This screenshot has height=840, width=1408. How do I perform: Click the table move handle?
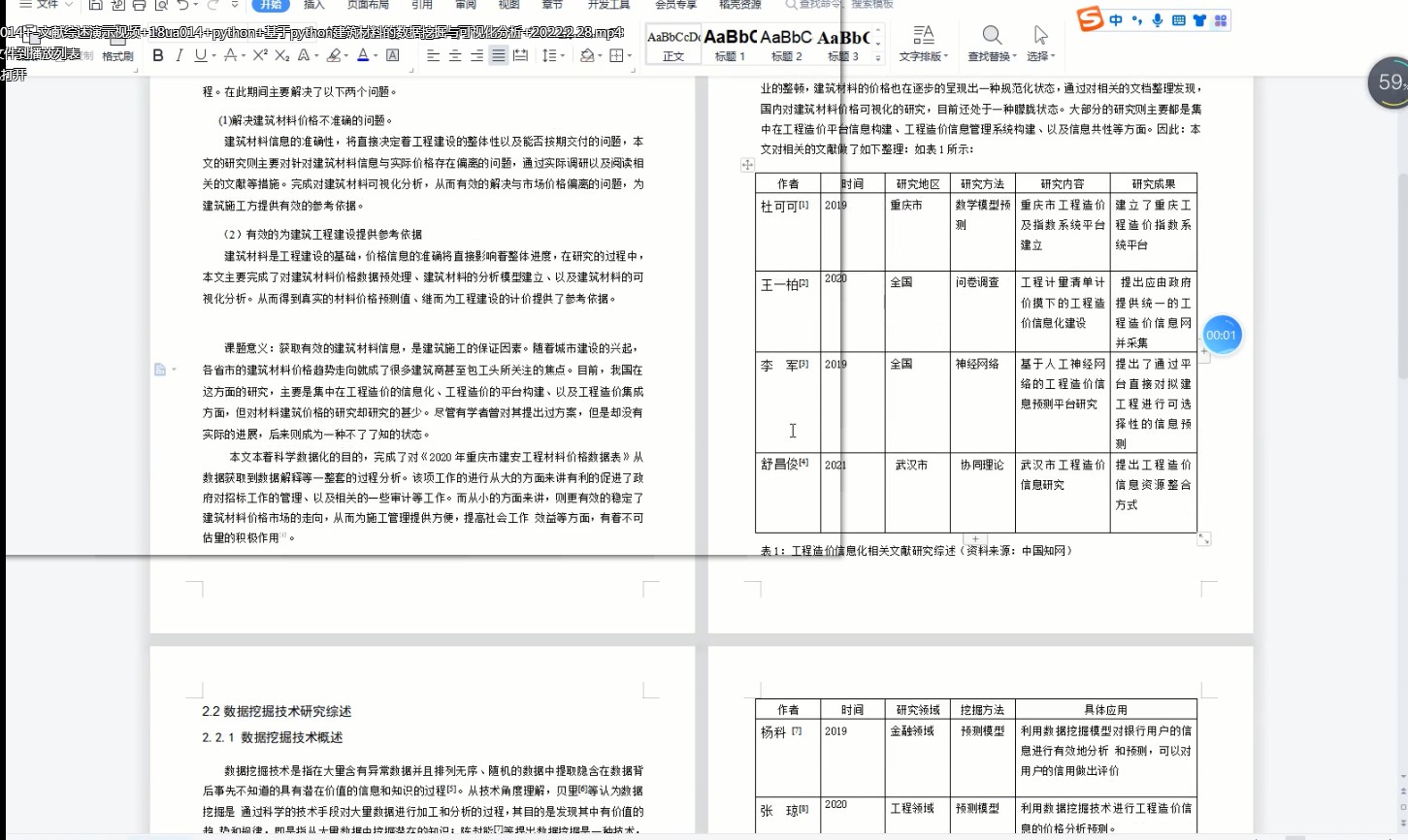click(x=747, y=165)
